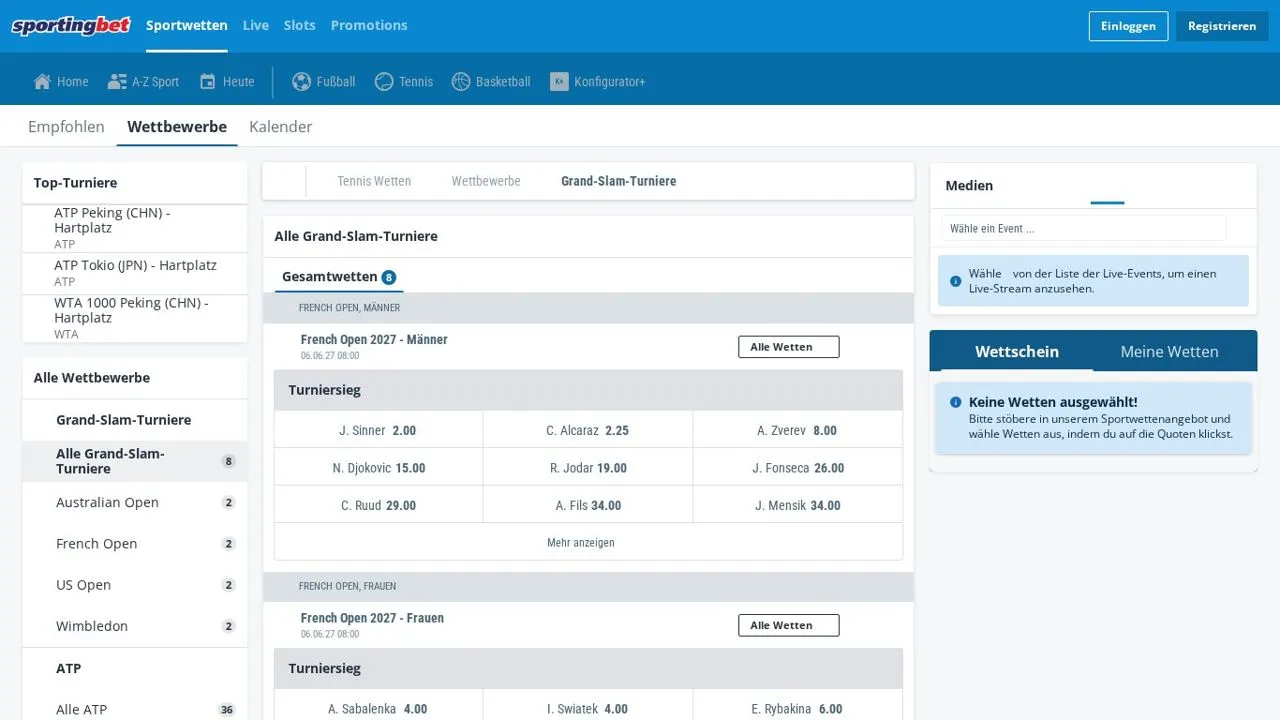
Task: Open WTA 1000 Peking tournament
Action: click(135, 318)
